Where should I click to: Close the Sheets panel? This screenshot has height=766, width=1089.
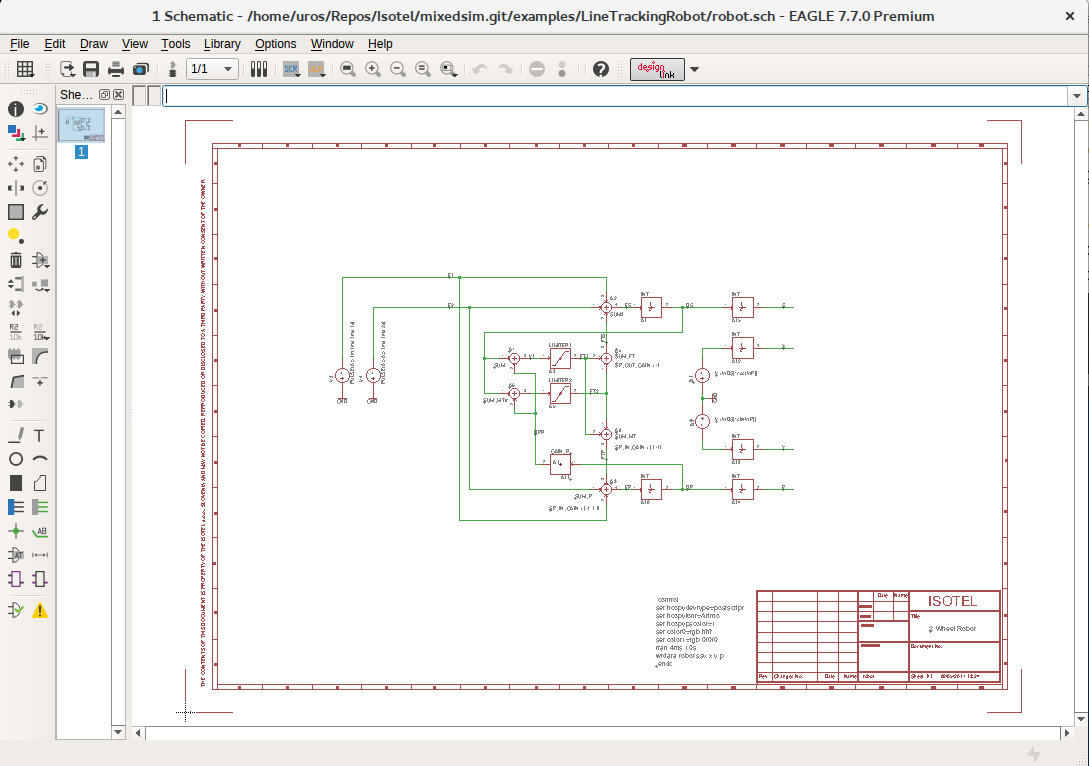click(x=119, y=94)
